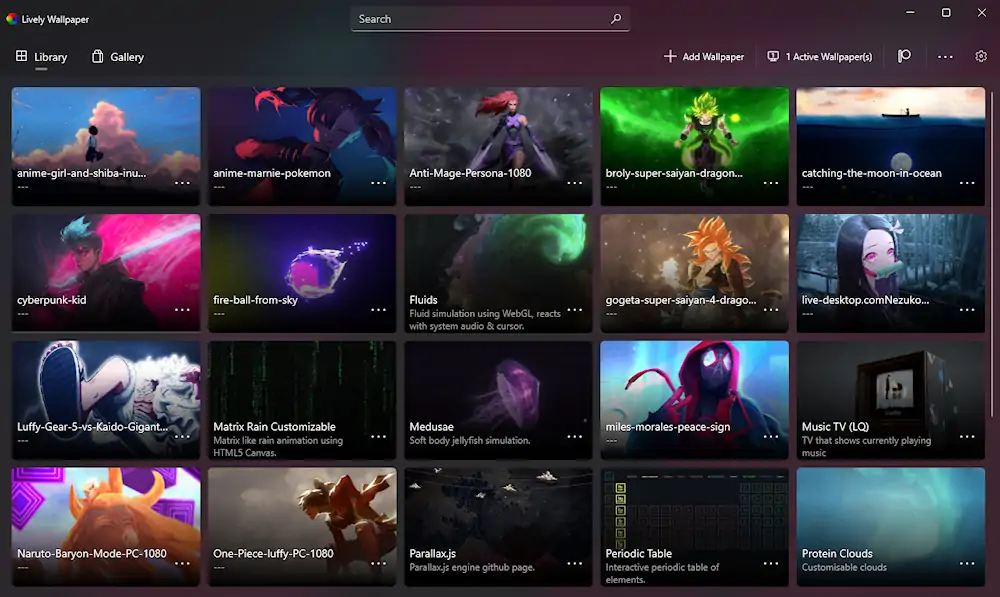This screenshot has width=1000, height=597.
Task: Open options for Matrix Rain Customizable wallpaper
Action: tap(378, 437)
